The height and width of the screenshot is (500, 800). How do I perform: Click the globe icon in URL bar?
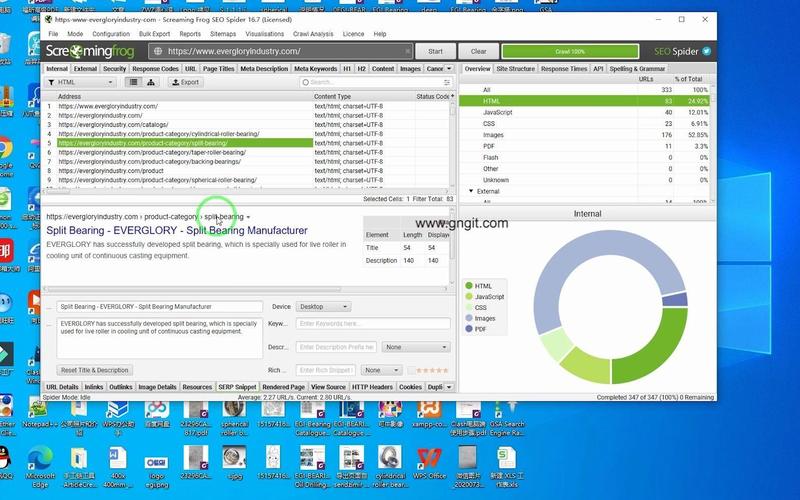[158, 51]
